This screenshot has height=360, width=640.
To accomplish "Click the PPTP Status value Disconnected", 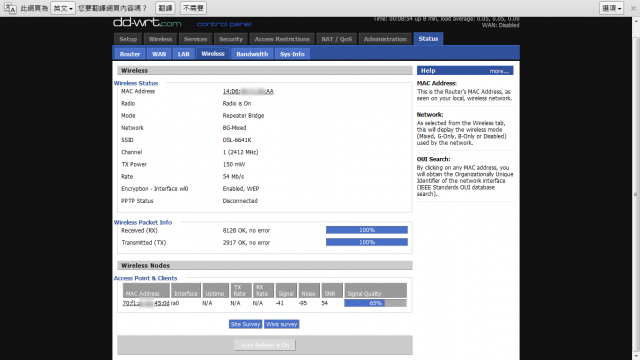I will pyautogui.click(x=240, y=201).
